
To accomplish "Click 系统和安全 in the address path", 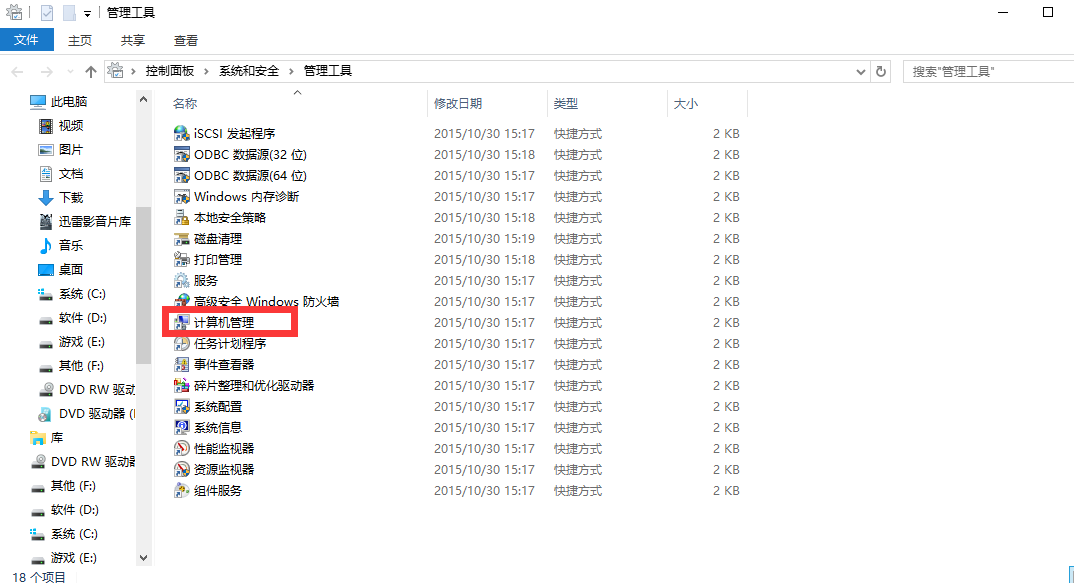I will 249,71.
